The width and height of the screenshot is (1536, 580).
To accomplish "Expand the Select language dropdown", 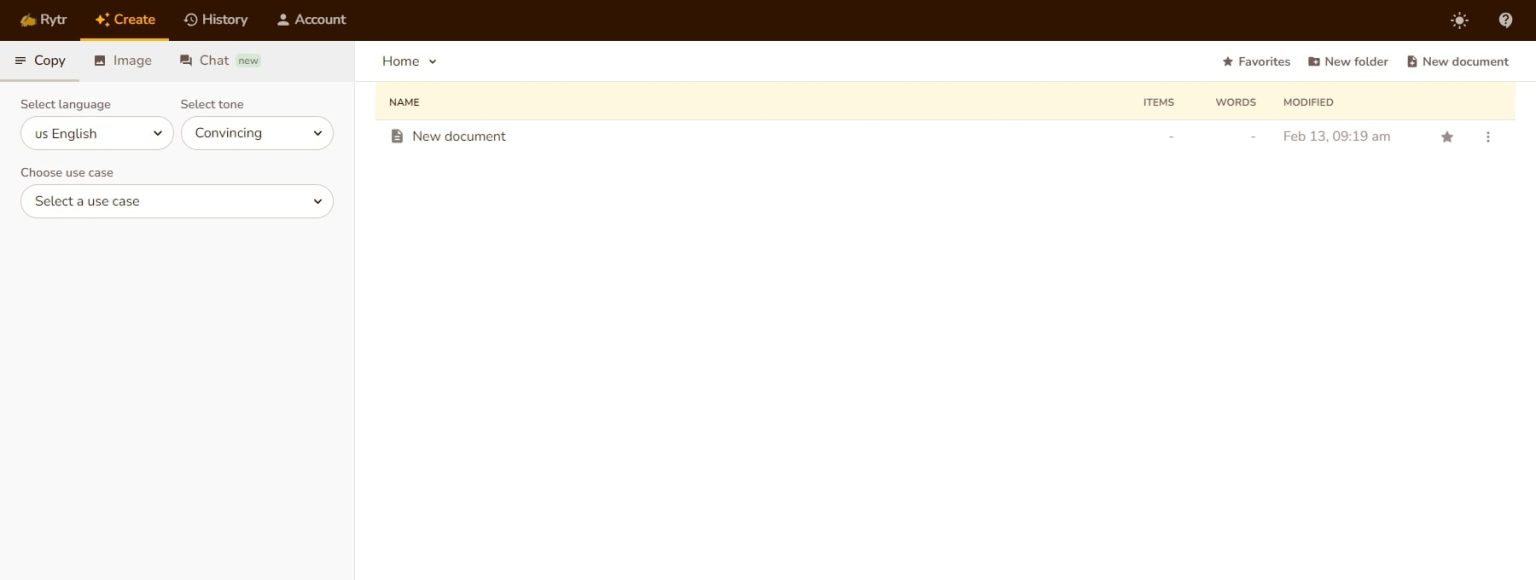I will [97, 133].
